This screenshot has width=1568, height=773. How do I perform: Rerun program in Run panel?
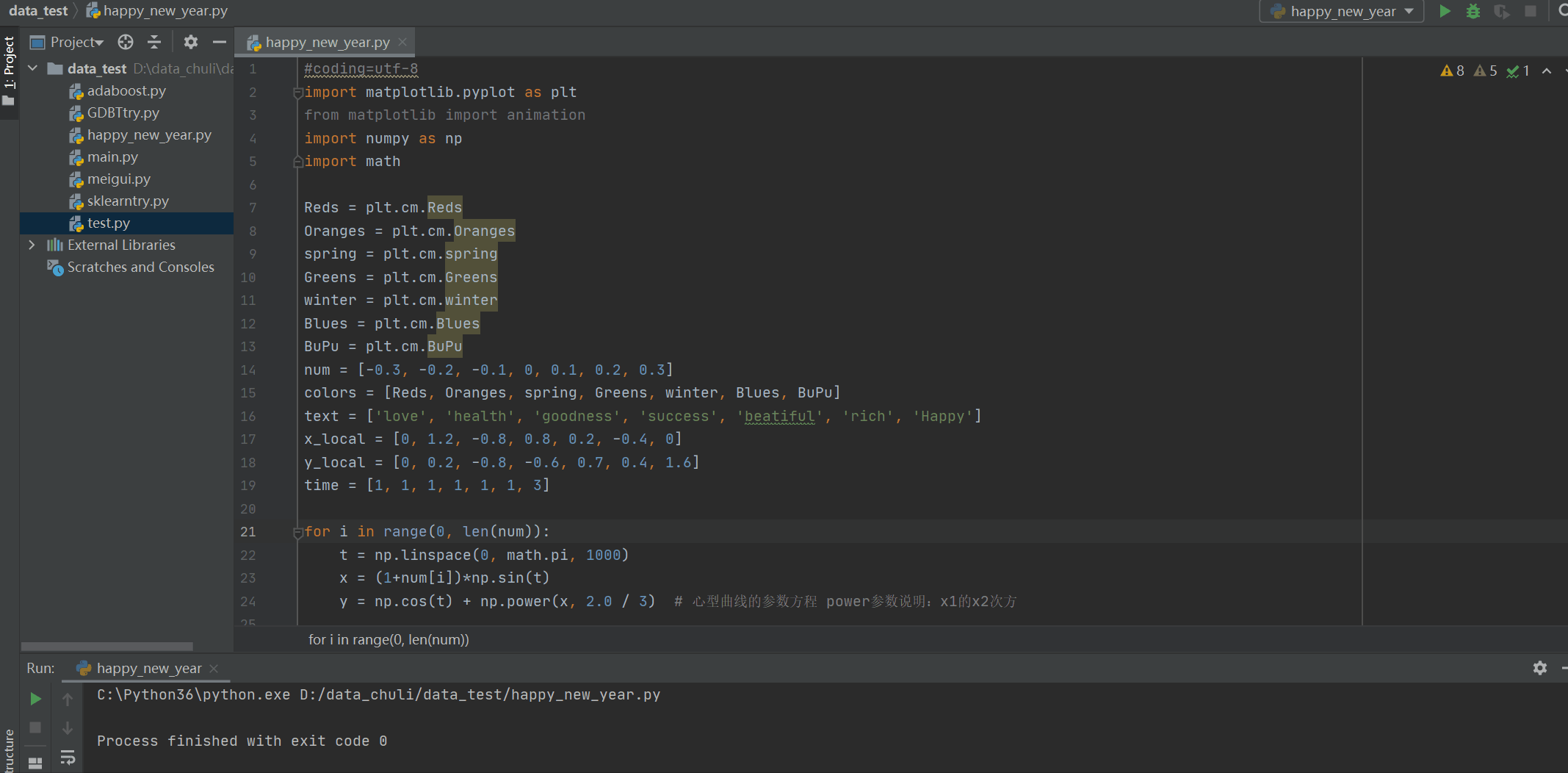click(35, 699)
